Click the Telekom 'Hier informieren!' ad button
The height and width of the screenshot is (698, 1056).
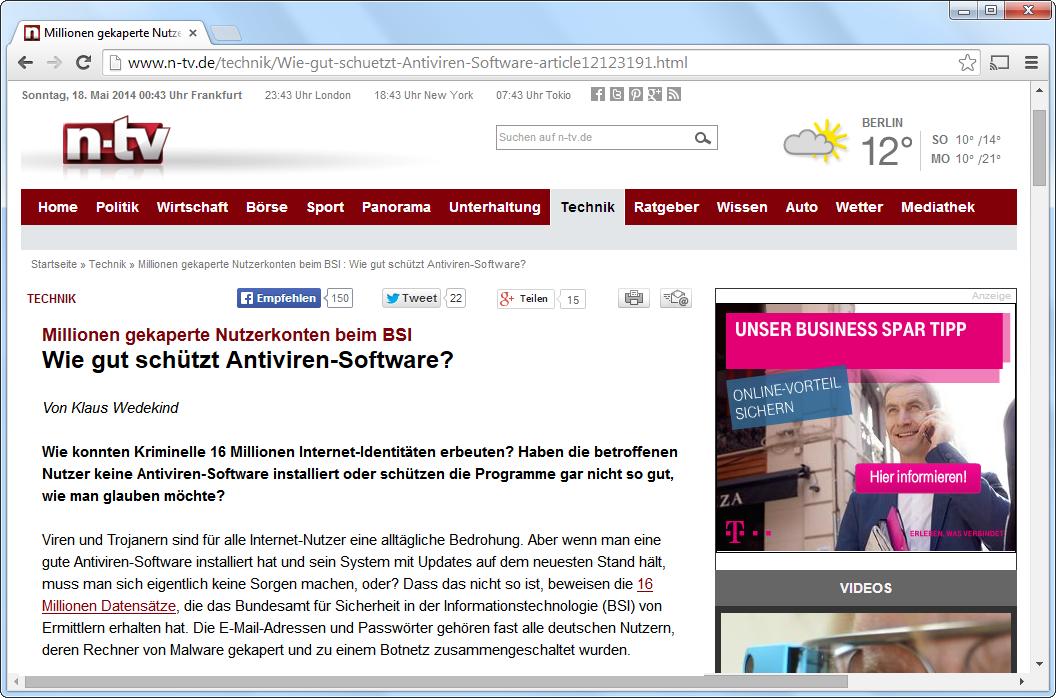[918, 478]
